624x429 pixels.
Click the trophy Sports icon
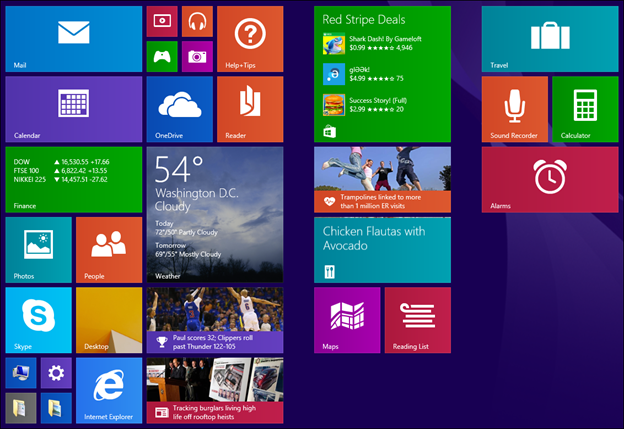(162, 342)
